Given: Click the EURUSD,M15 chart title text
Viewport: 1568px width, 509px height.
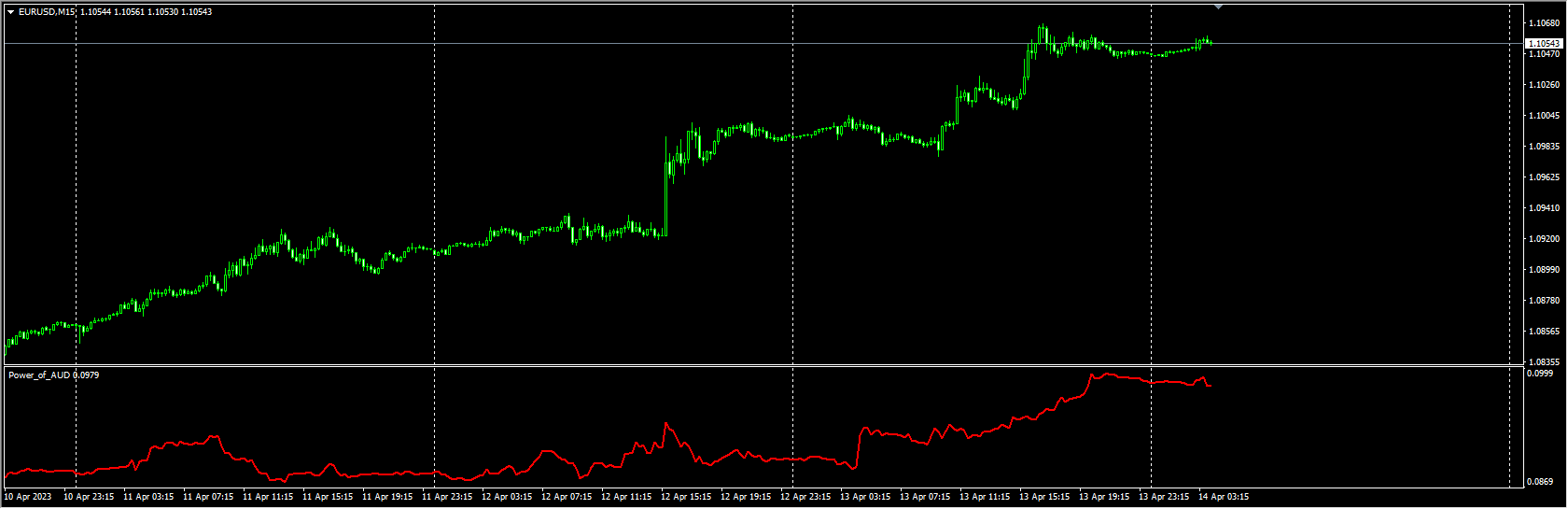Looking at the screenshot, I should click(48, 12).
